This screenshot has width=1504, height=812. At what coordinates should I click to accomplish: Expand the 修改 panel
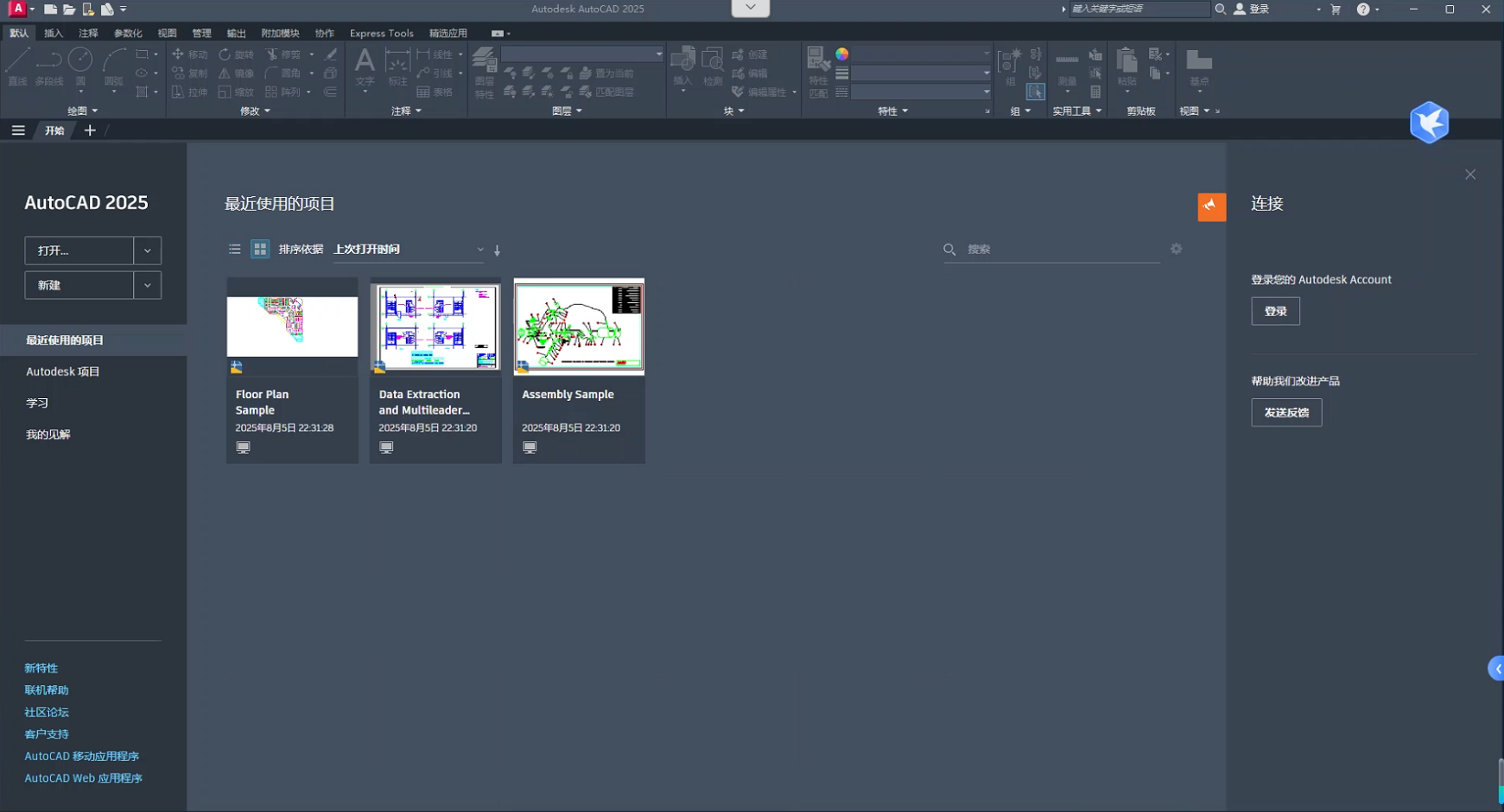point(255,111)
